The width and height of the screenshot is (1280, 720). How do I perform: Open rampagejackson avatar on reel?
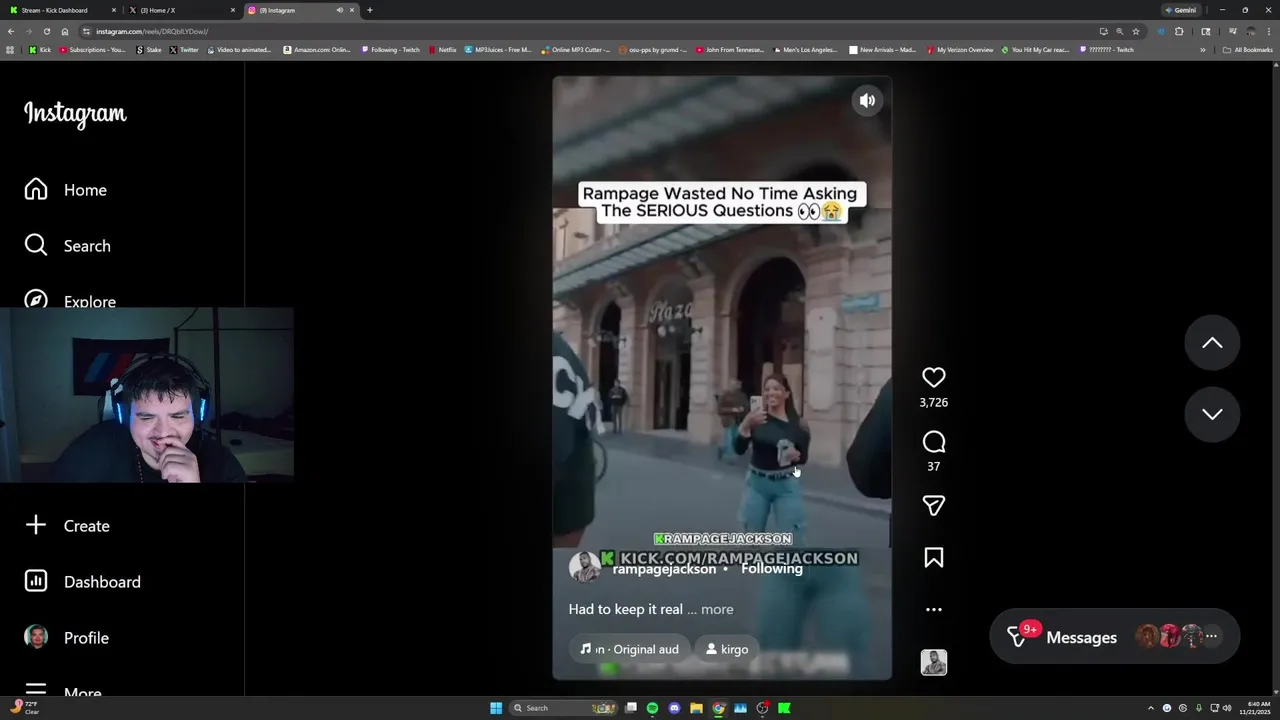(x=585, y=568)
